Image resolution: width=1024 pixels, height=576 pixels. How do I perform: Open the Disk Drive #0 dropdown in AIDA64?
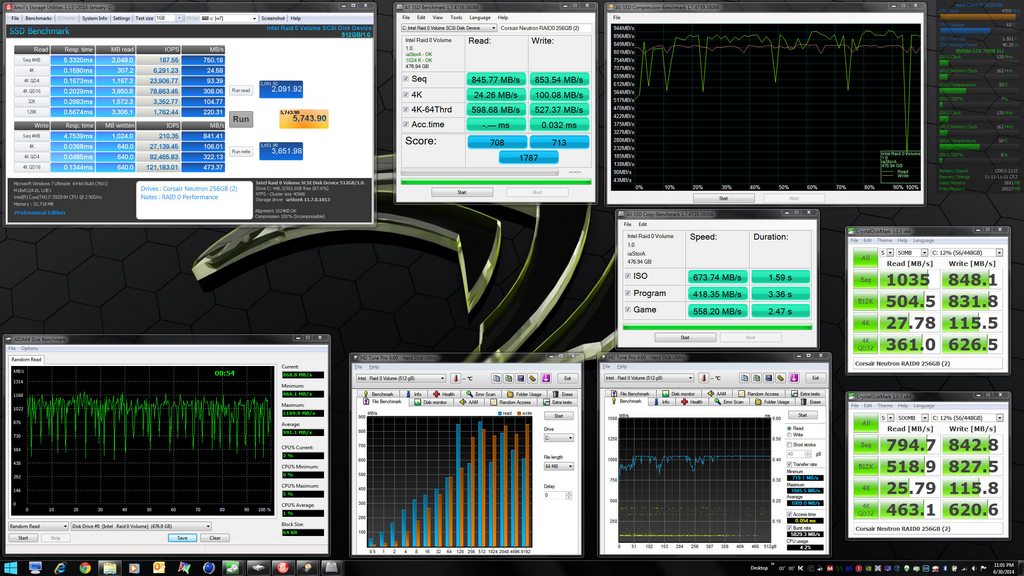[141, 526]
